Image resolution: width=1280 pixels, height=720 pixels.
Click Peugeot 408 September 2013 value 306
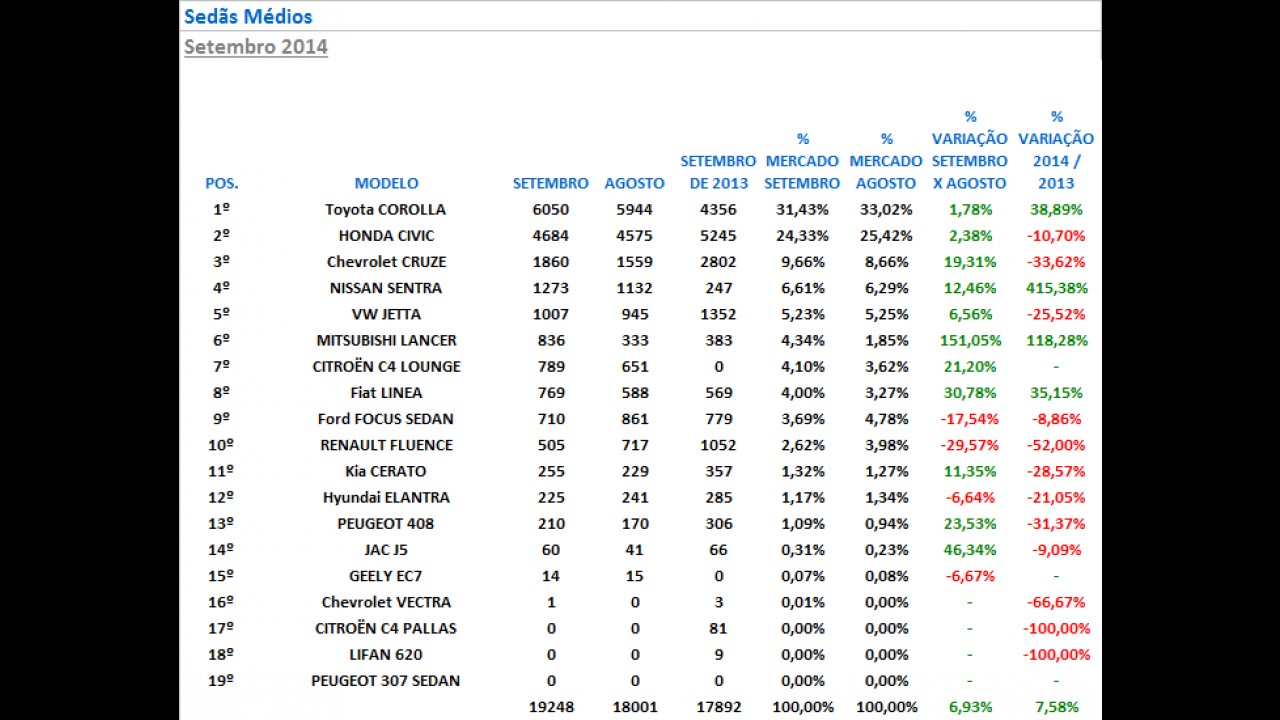coord(718,522)
